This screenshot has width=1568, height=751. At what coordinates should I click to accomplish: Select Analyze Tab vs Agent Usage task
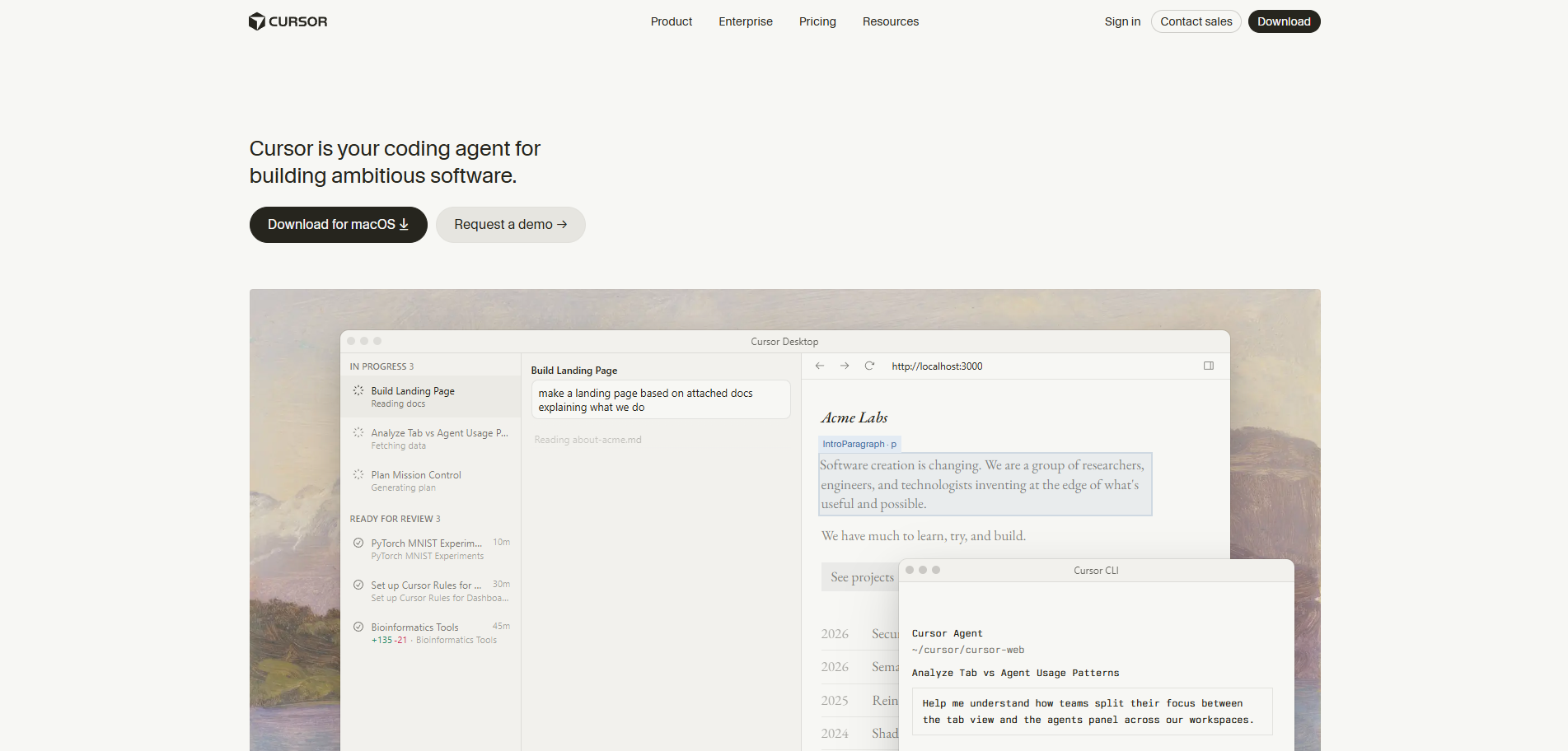(x=430, y=439)
